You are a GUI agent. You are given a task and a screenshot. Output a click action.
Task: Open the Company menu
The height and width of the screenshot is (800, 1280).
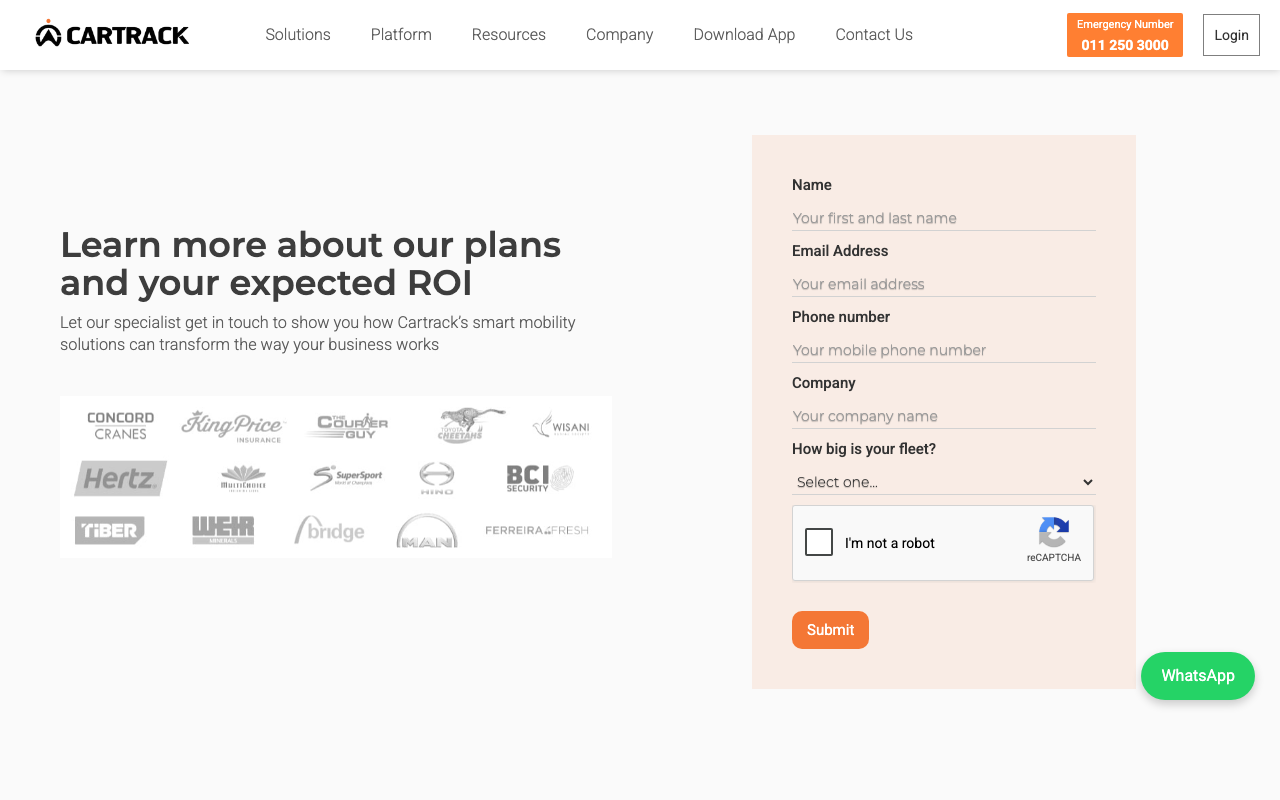point(620,35)
